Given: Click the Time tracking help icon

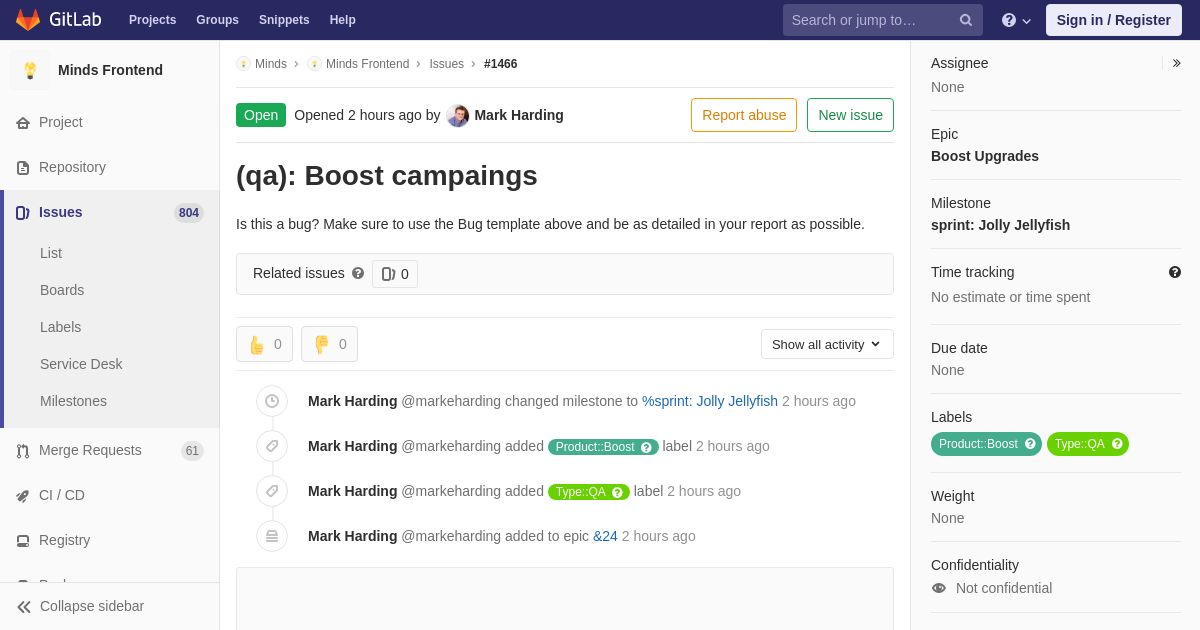Looking at the screenshot, I should 1174,272.
